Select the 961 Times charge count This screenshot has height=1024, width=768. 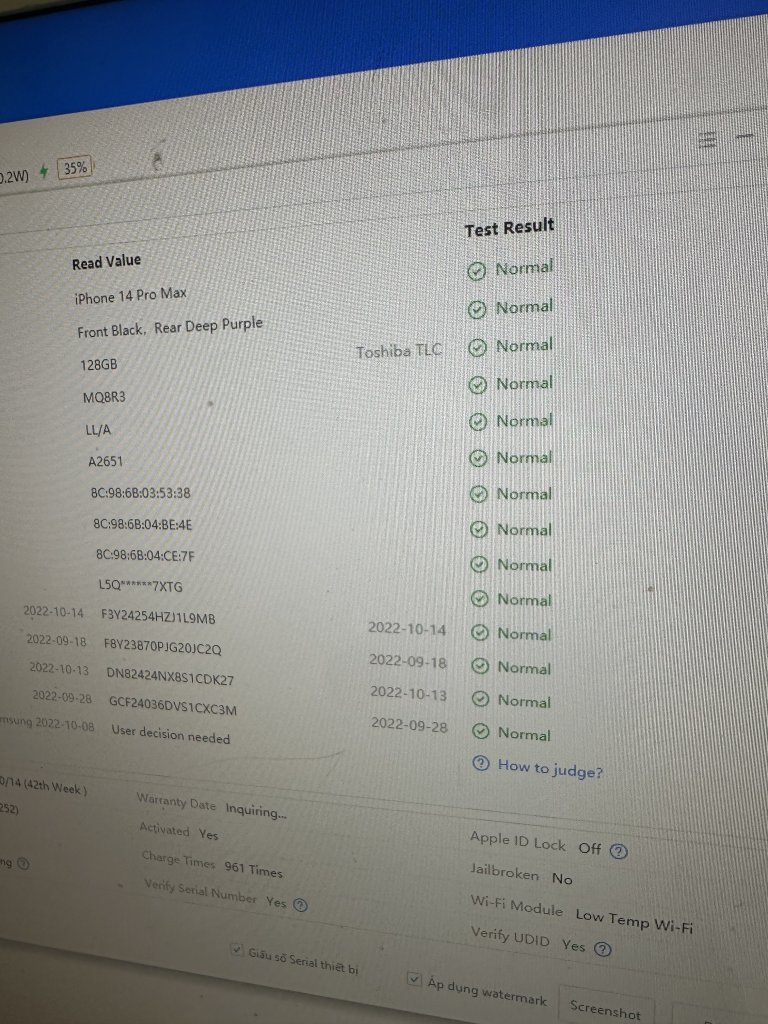click(x=253, y=869)
